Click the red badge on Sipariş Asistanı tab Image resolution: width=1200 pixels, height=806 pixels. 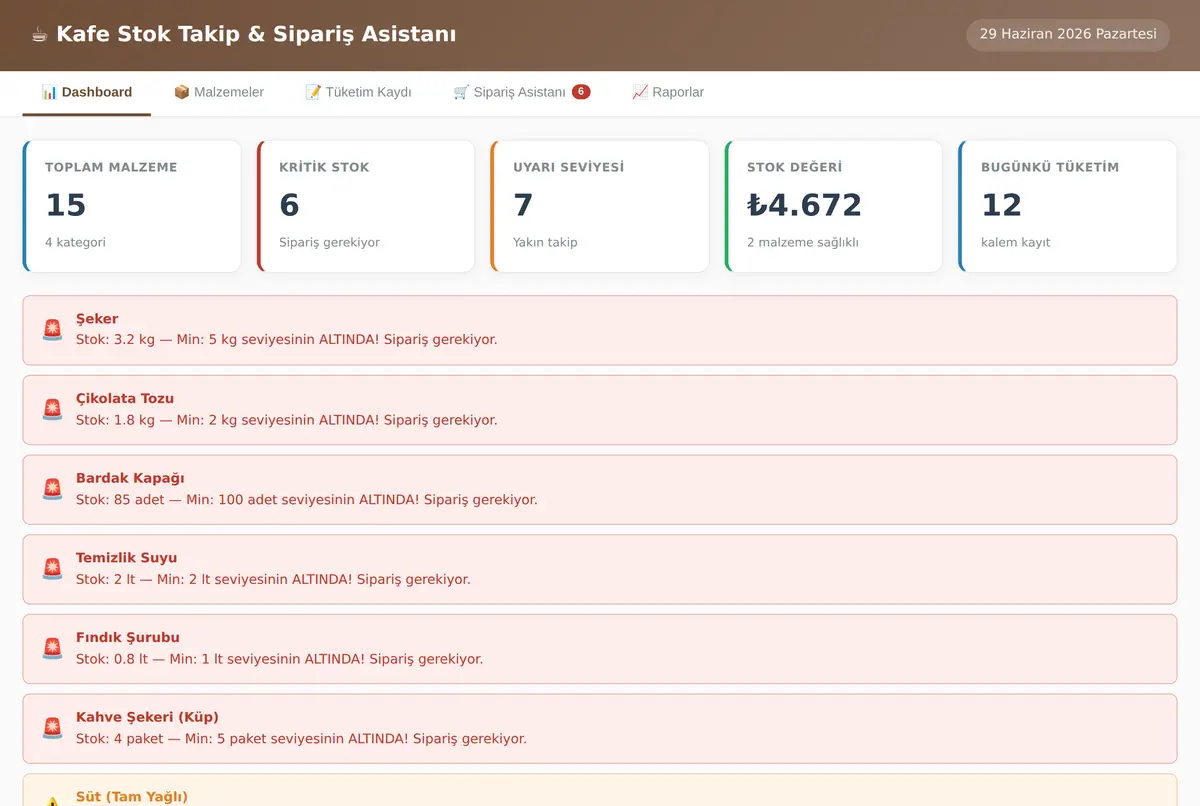581,92
